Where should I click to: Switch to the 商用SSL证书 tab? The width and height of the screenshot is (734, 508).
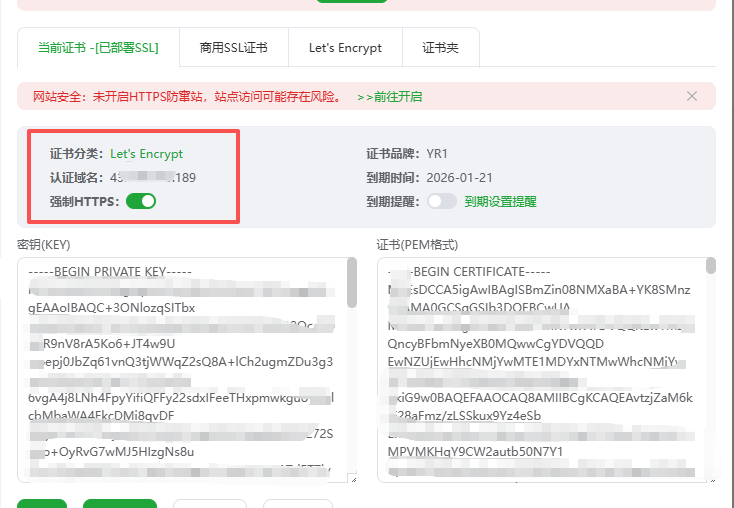pyautogui.click(x=233, y=47)
